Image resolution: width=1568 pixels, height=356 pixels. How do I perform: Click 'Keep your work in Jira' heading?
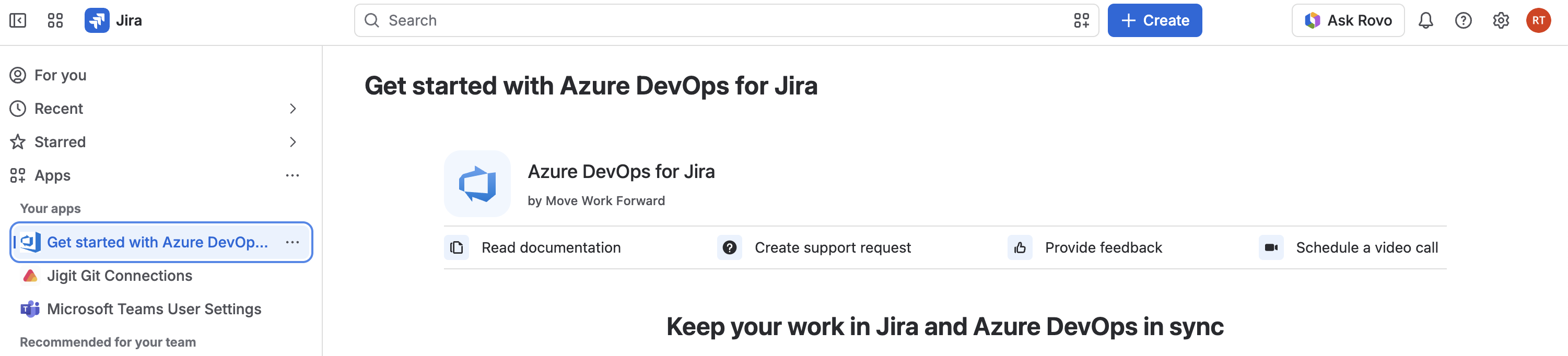click(945, 327)
